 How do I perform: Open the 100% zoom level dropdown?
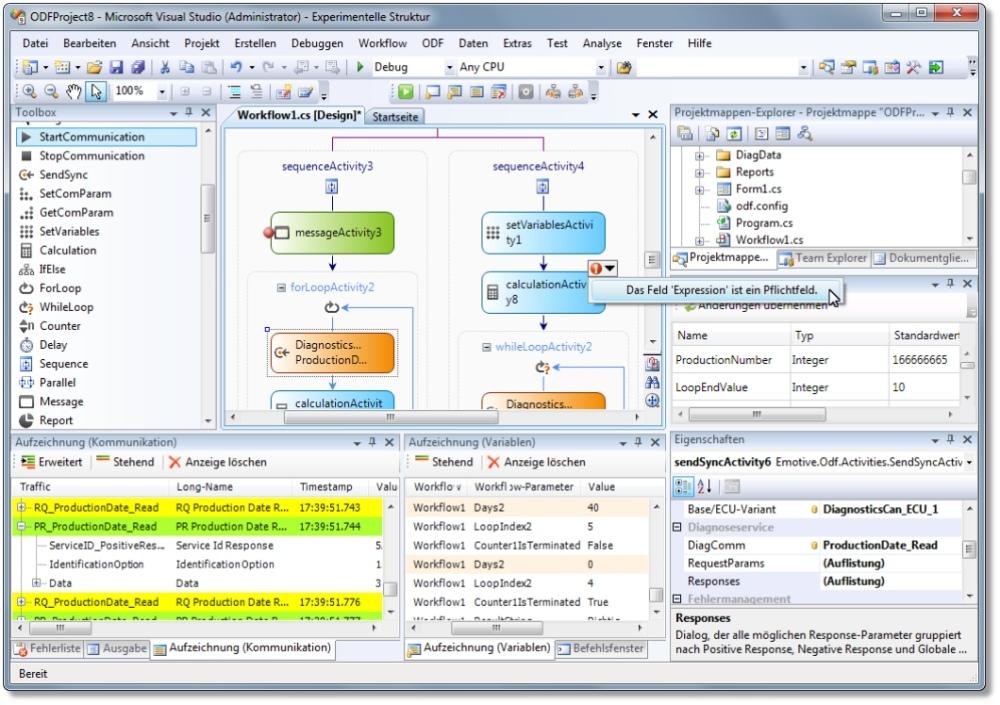pyautogui.click(x=162, y=92)
